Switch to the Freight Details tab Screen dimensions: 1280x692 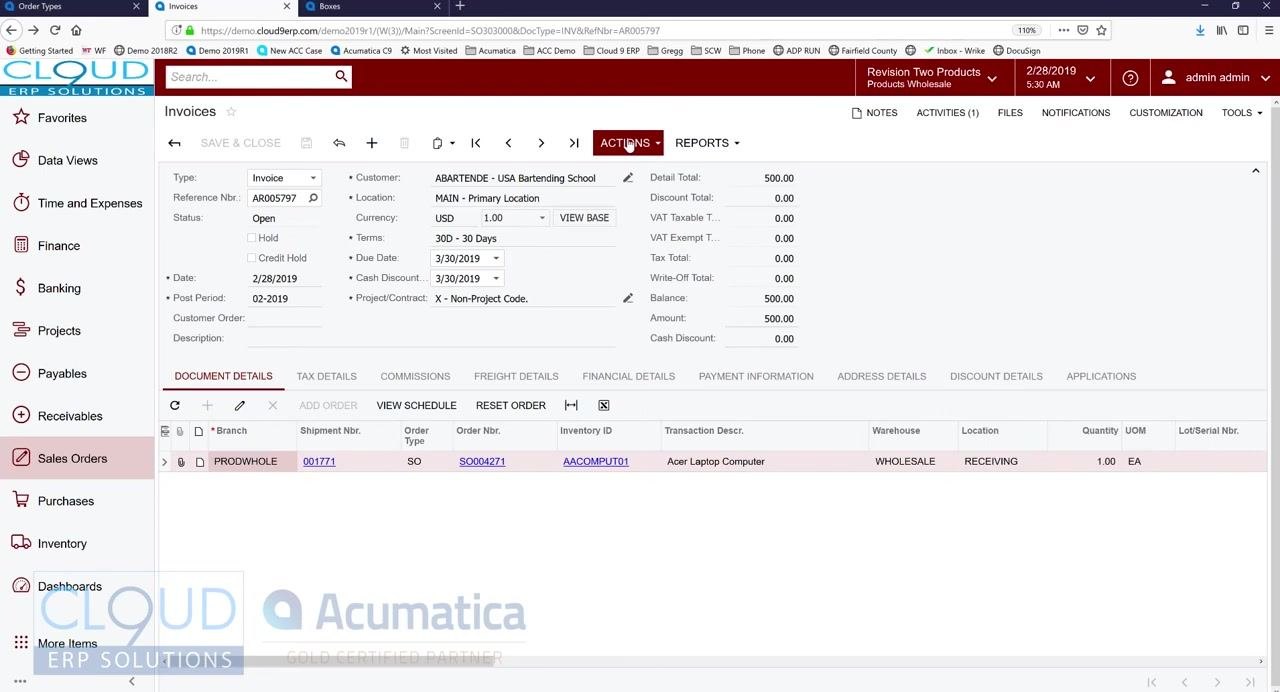(516, 376)
